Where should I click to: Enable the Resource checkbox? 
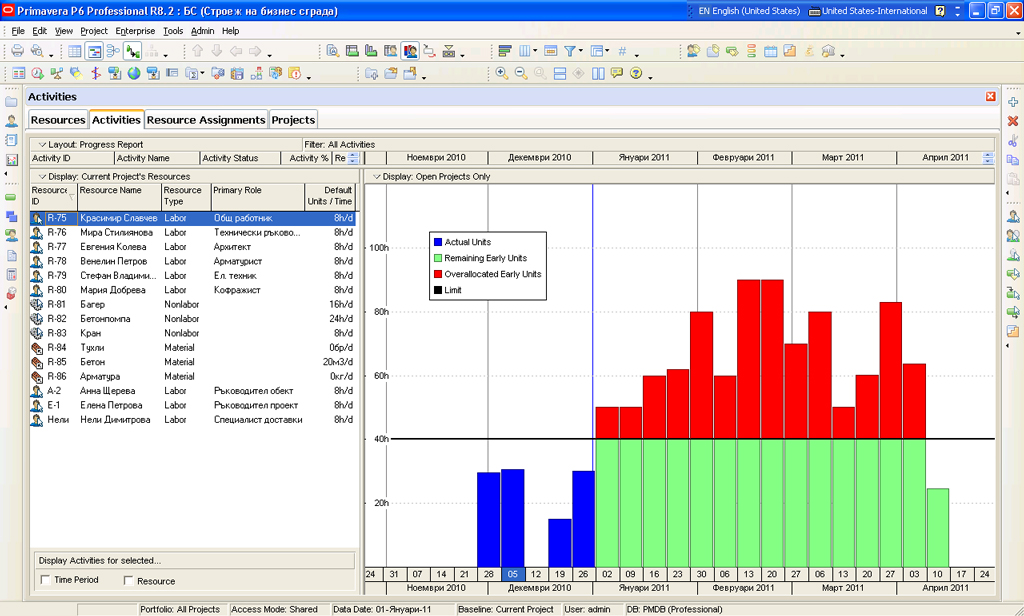[x=128, y=580]
